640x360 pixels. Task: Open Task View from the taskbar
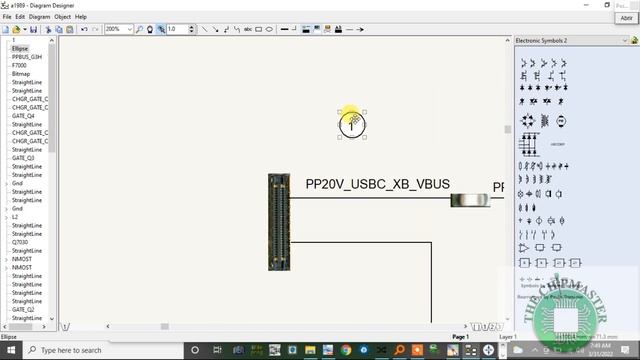point(217,350)
